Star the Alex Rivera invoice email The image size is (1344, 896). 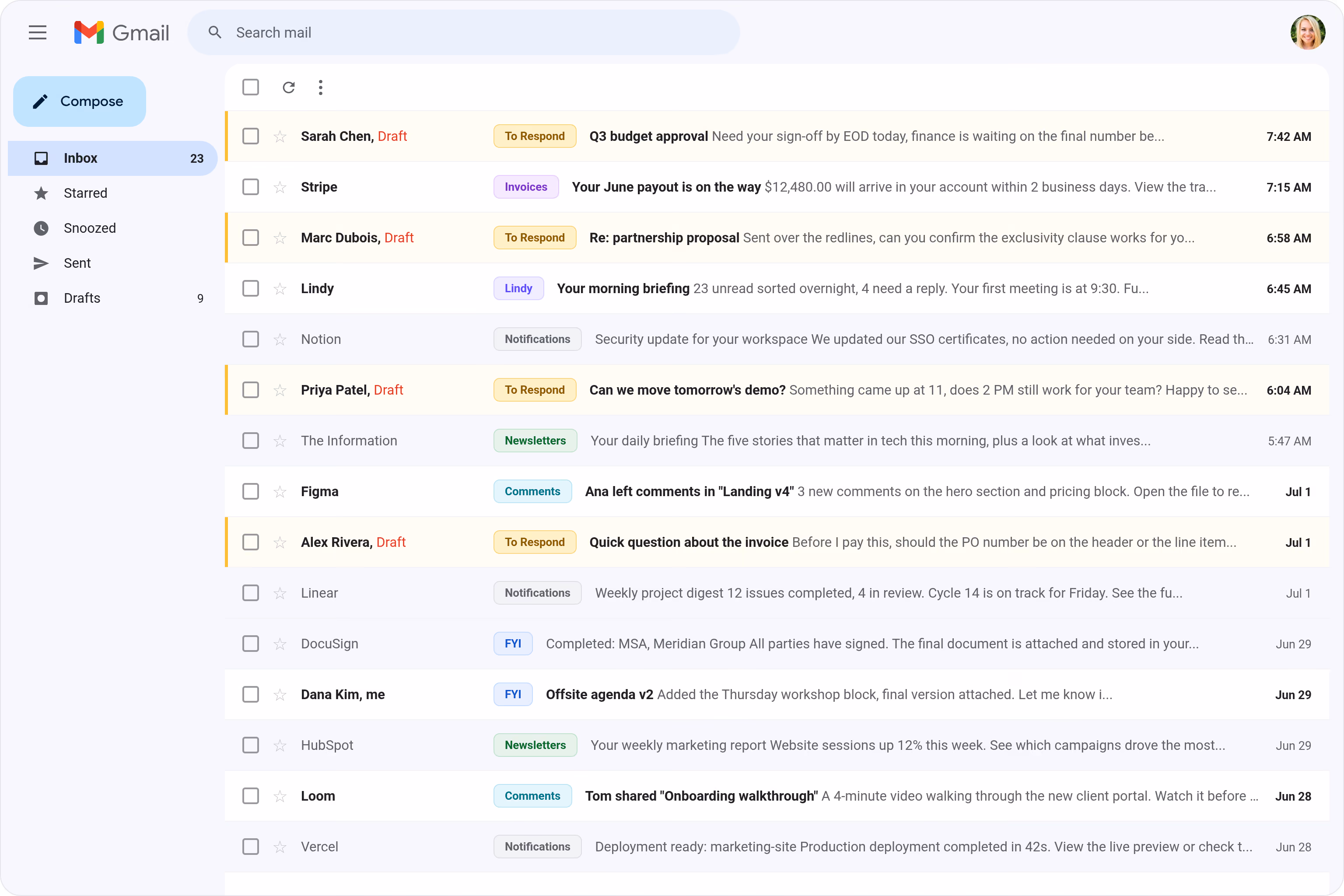[280, 543]
